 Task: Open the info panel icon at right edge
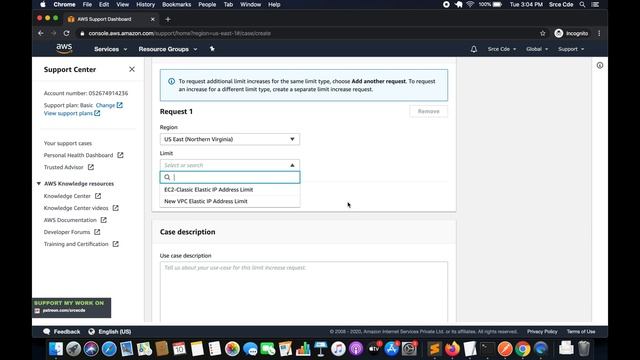pos(600,65)
